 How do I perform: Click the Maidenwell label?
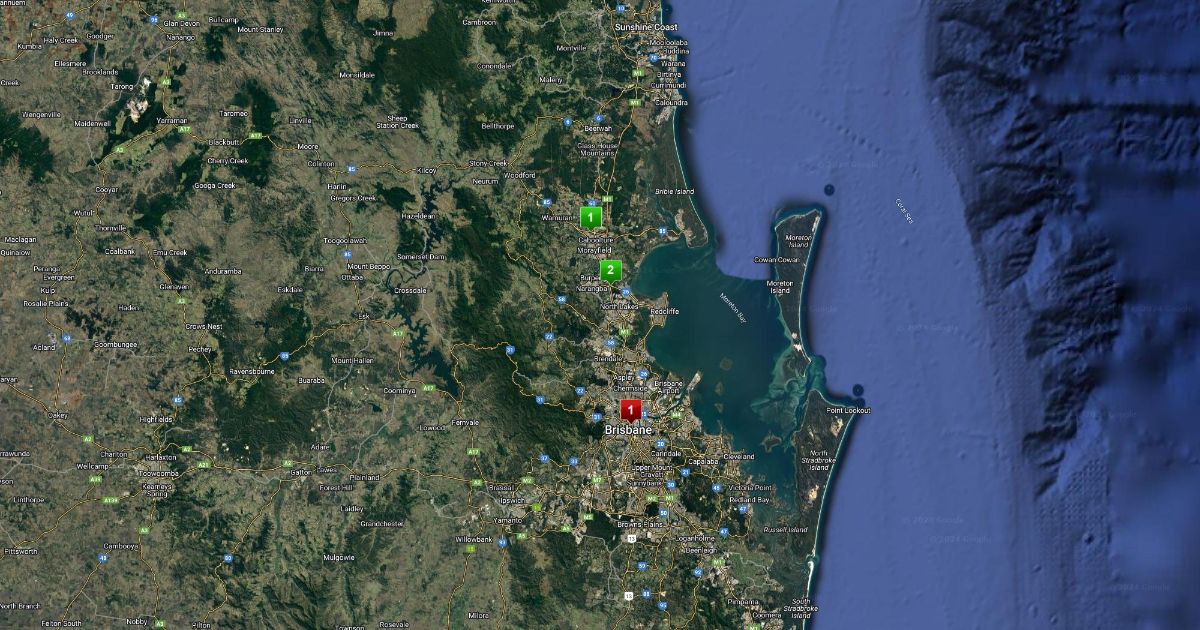[92, 124]
